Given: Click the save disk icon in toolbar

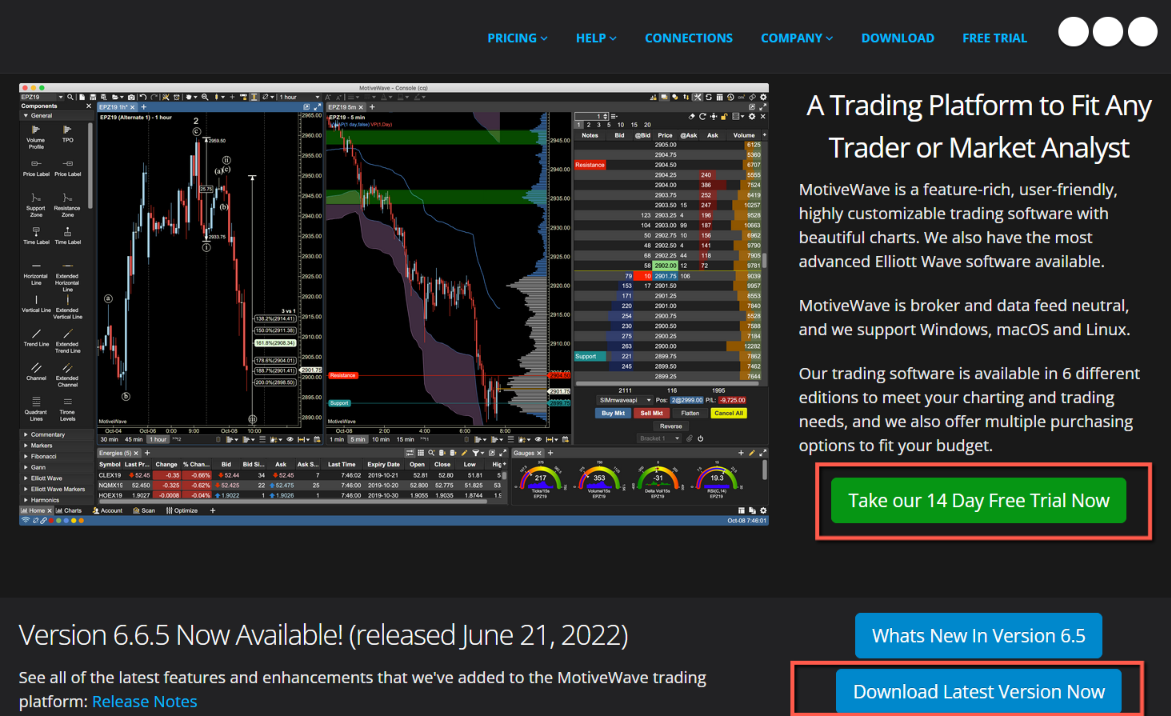Looking at the screenshot, I should point(93,97).
